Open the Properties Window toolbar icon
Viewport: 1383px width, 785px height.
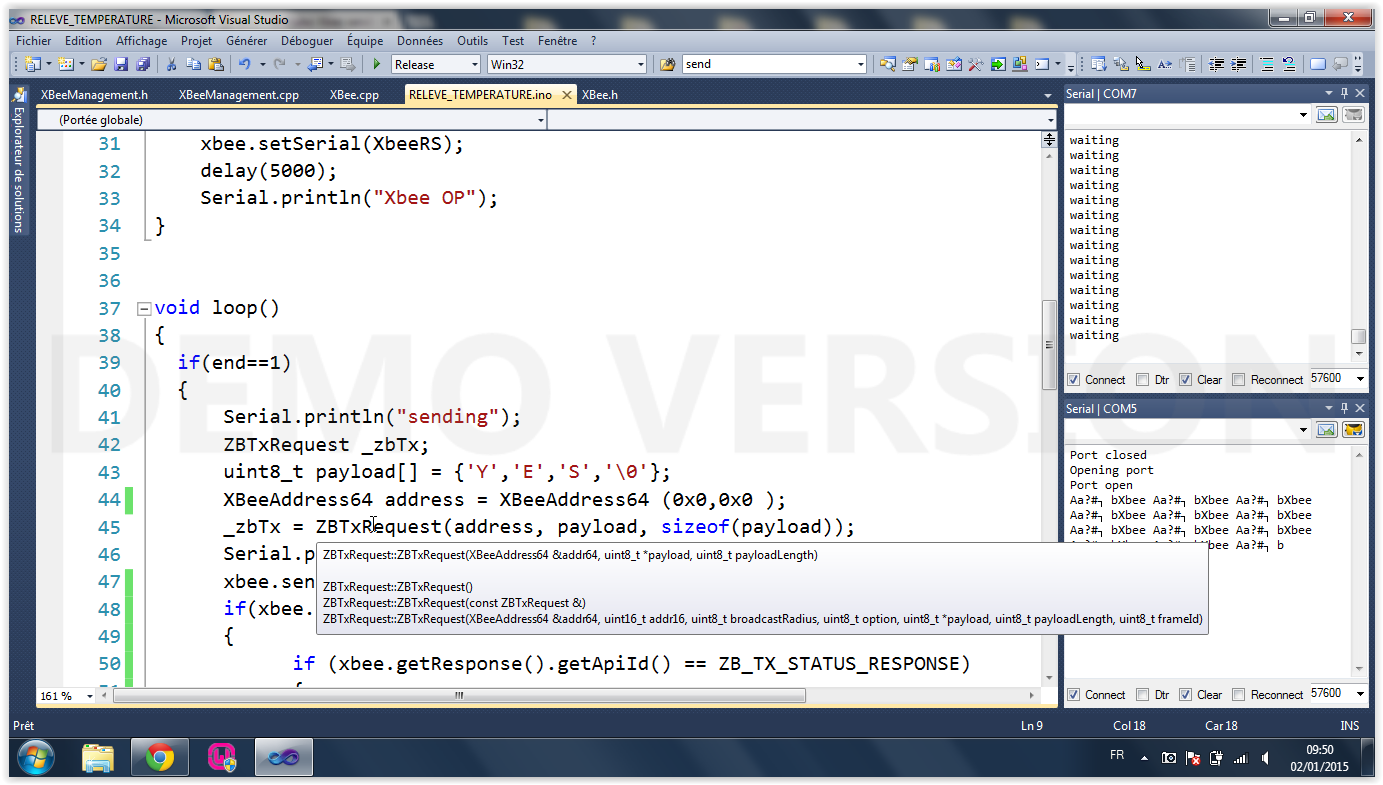909,64
